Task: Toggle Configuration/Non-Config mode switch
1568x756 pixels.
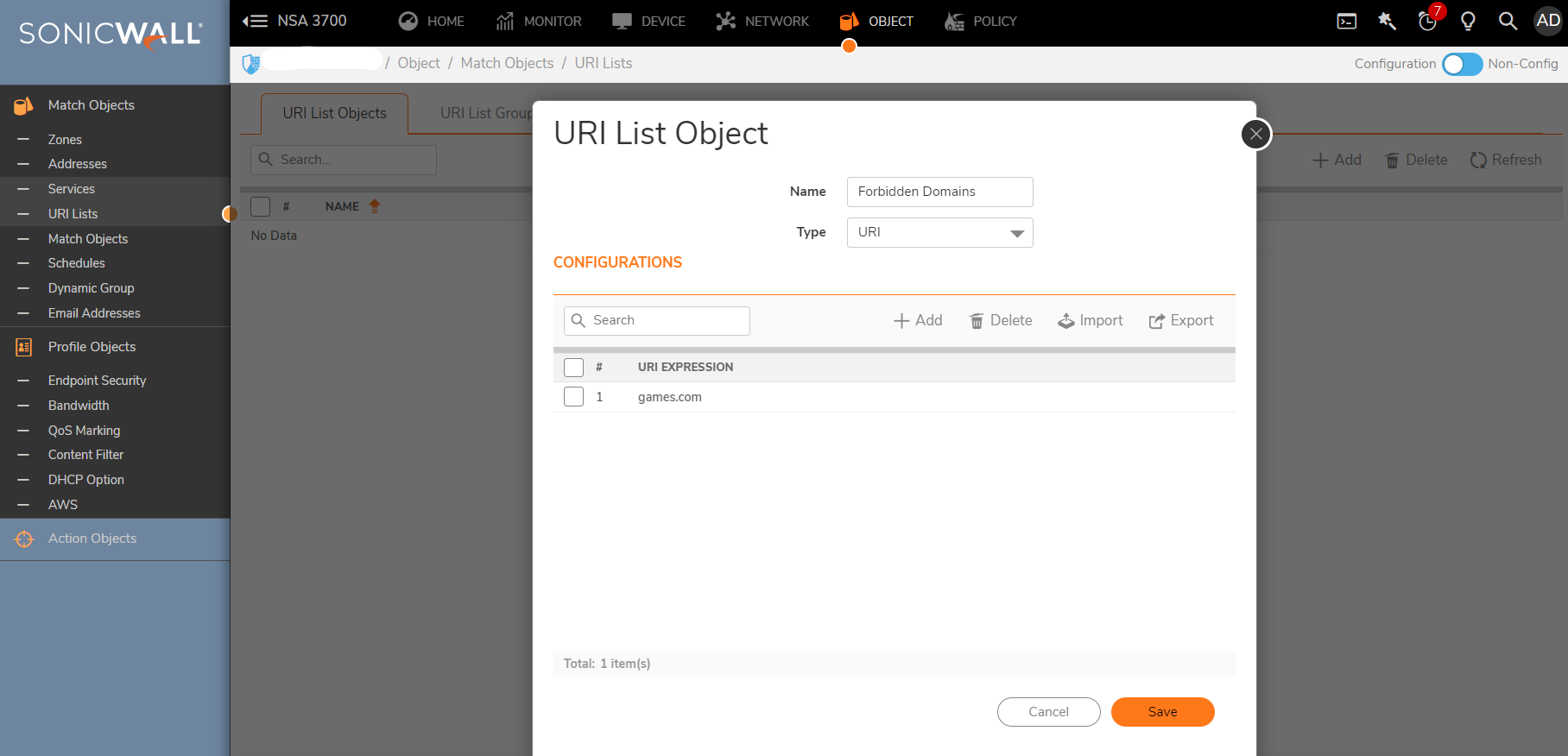Action: pos(1462,64)
